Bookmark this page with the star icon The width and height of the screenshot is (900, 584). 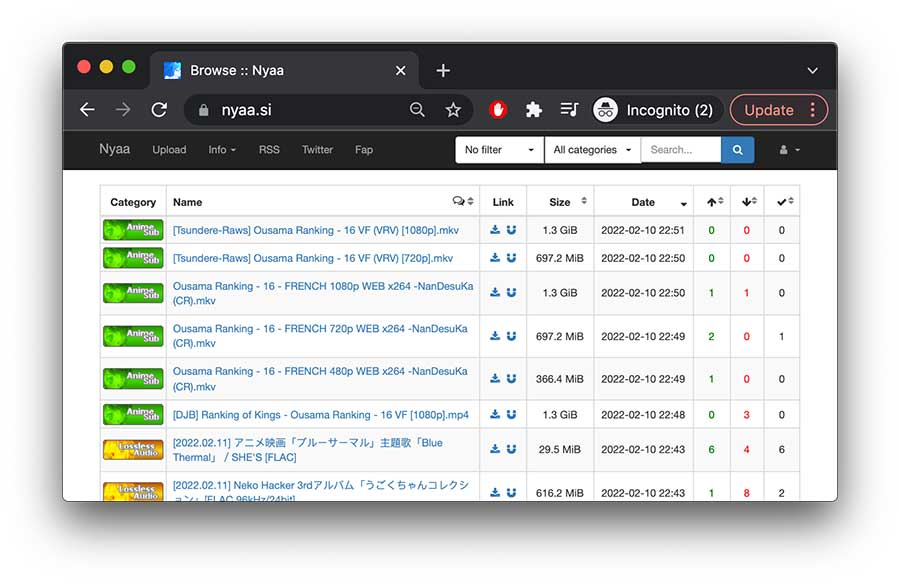point(453,110)
